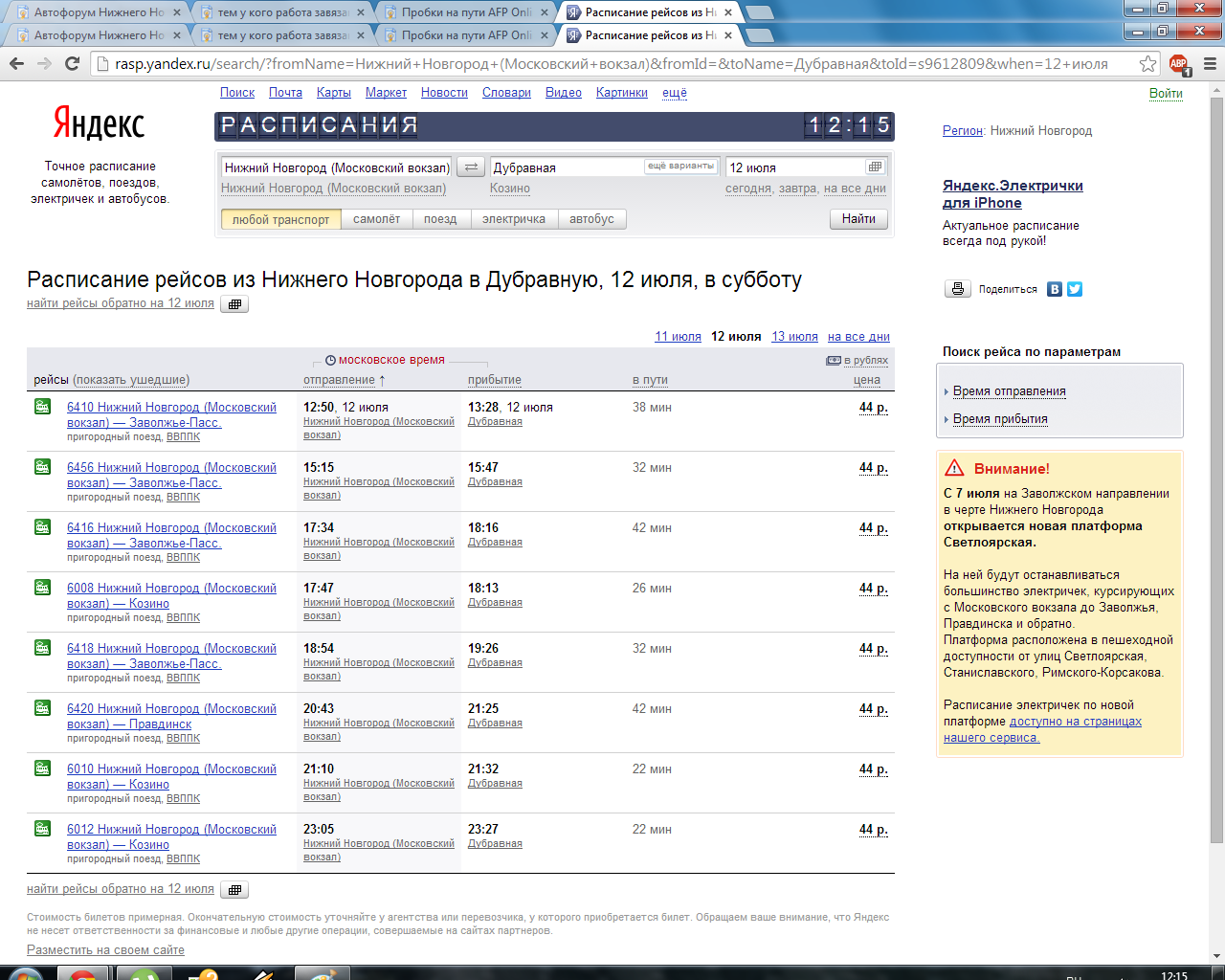The height and width of the screenshot is (980, 1225).
Task: Click price '44 р.' for trip 6410
Action: pos(874,408)
